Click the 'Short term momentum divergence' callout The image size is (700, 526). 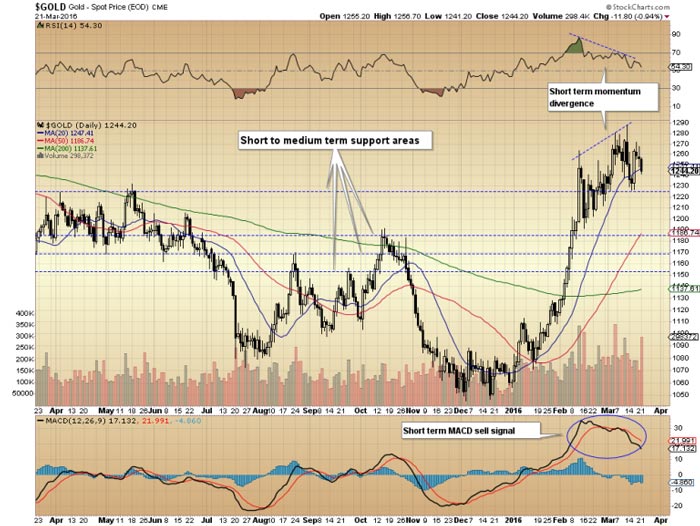click(603, 97)
